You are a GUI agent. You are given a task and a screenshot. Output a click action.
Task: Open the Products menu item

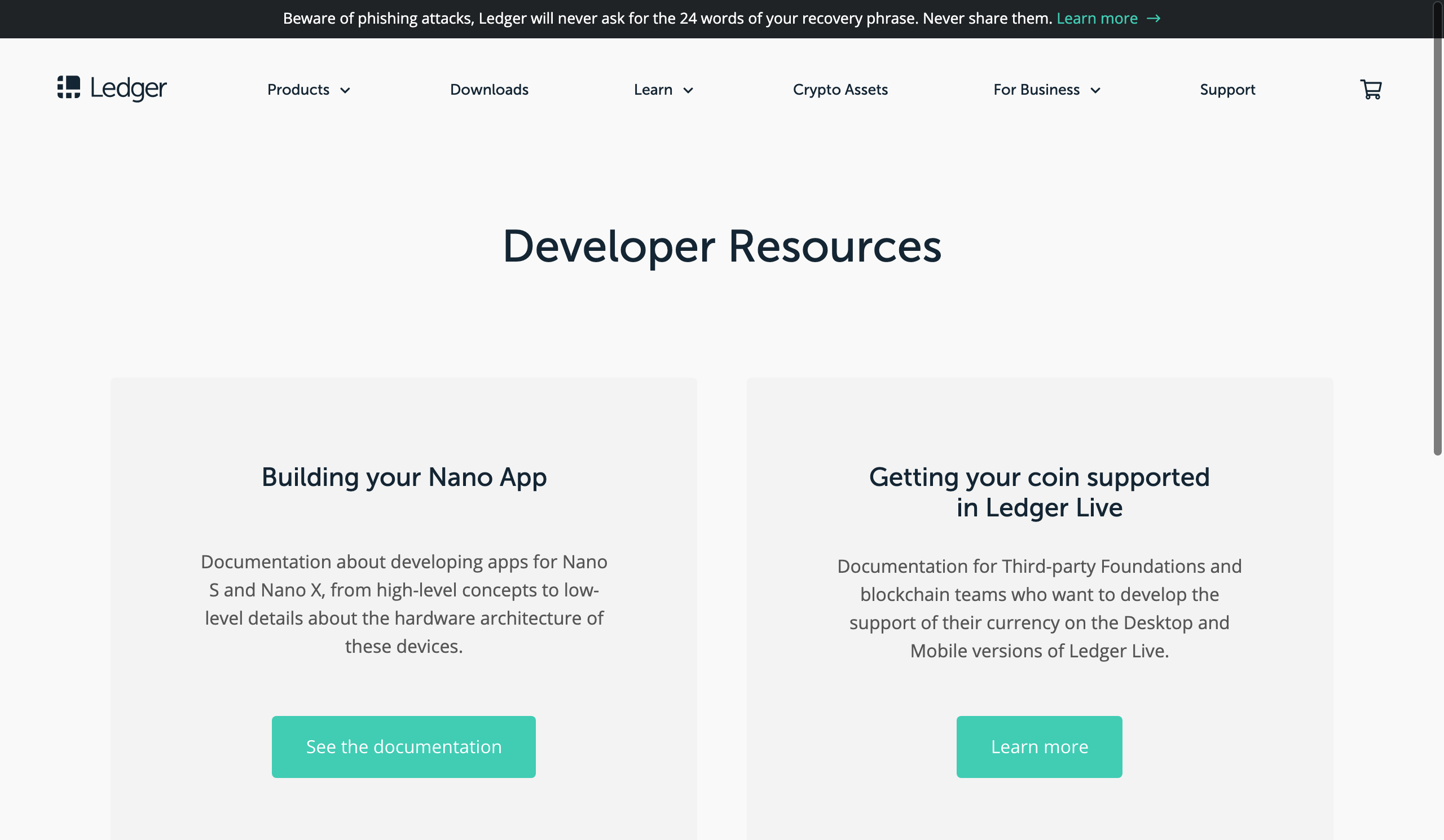coord(298,90)
